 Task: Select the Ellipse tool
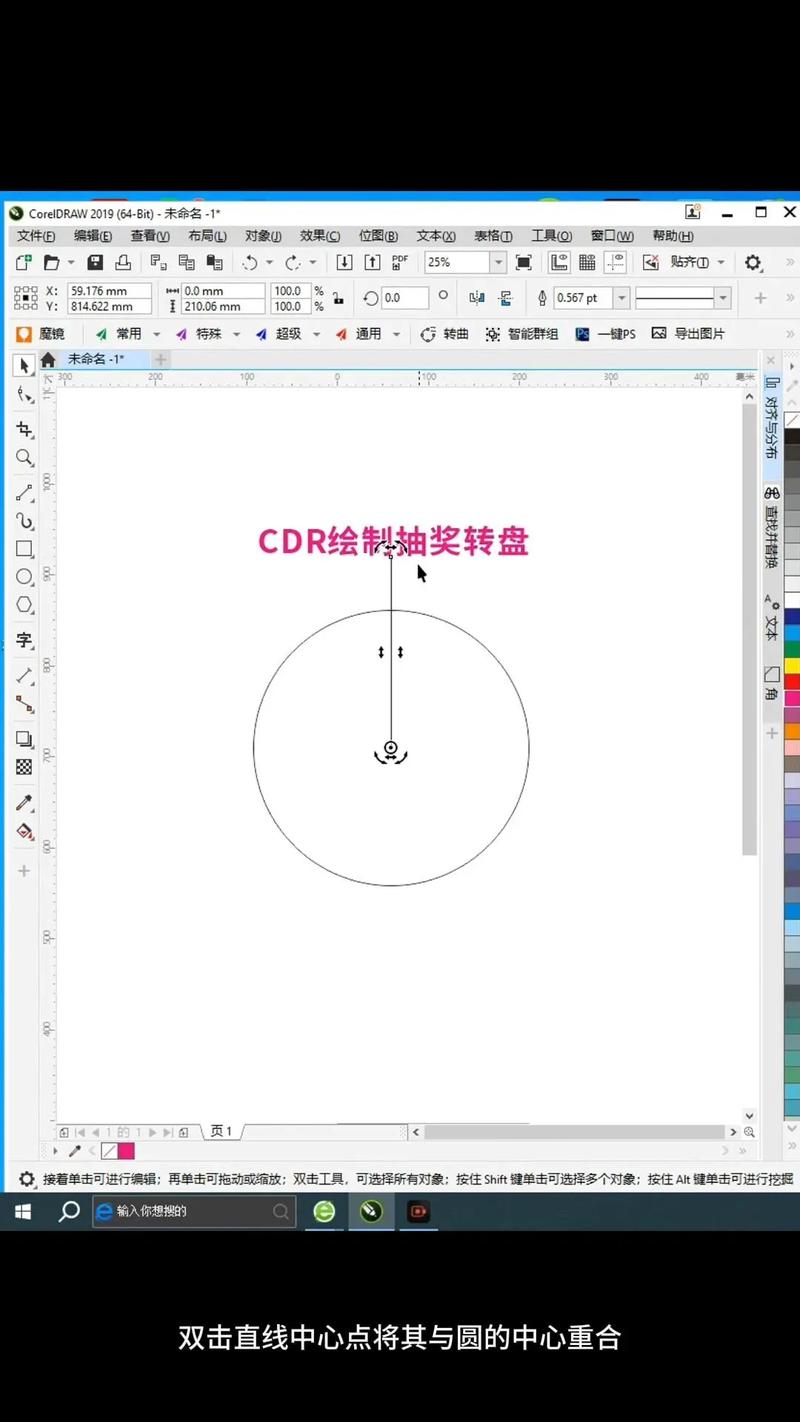coord(24,577)
